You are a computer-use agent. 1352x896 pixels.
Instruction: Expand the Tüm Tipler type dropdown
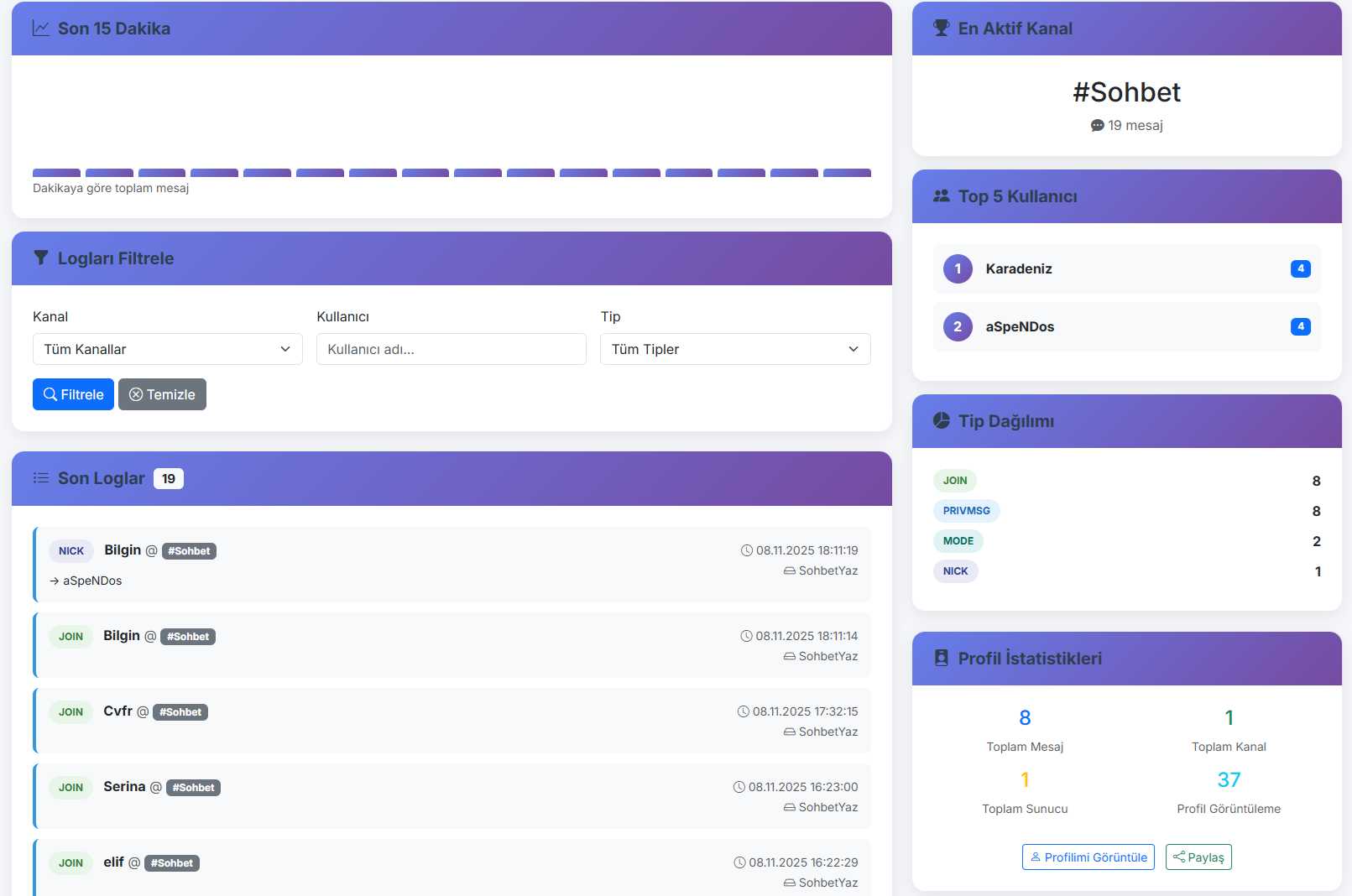pyautogui.click(x=735, y=349)
